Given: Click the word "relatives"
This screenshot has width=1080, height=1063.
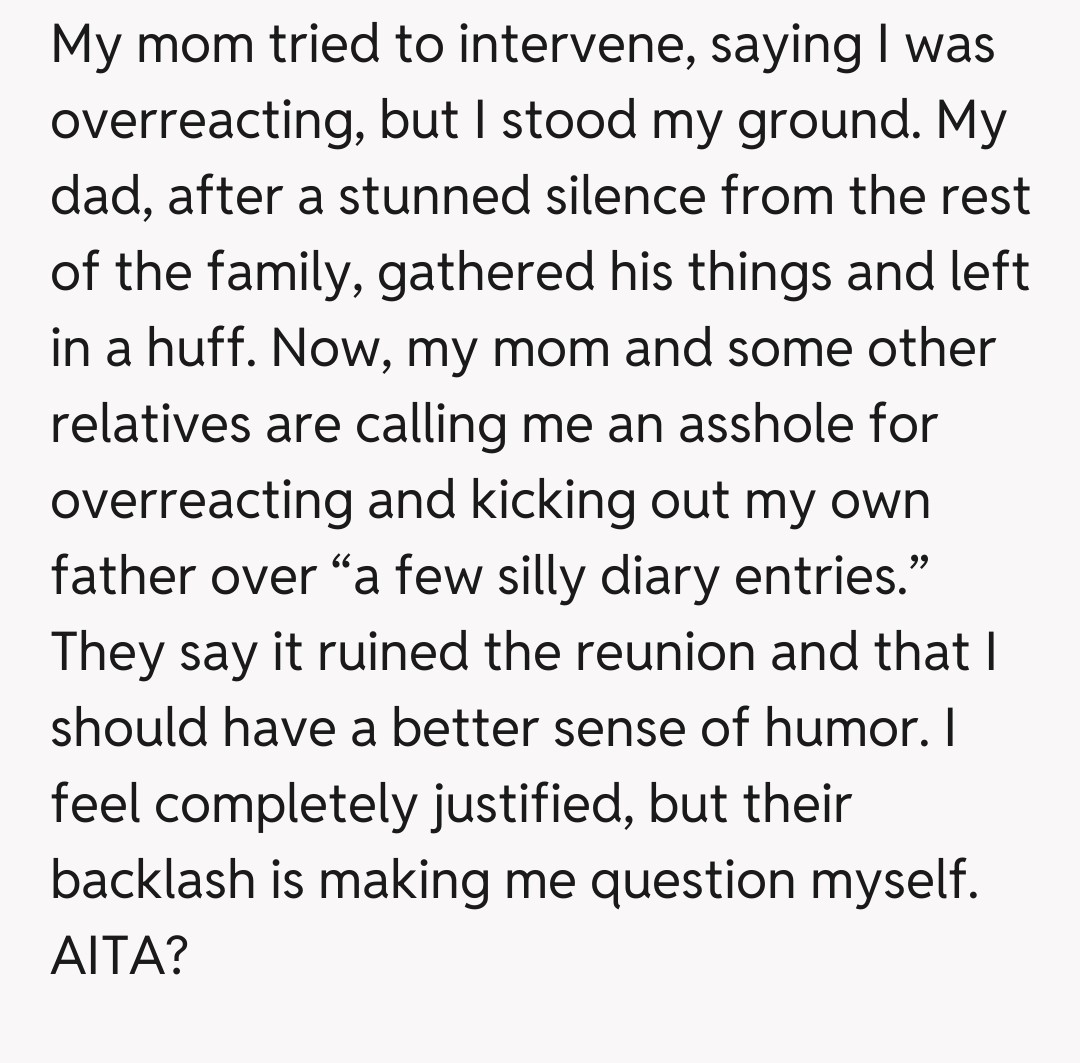Looking at the screenshot, I should tap(150, 425).
